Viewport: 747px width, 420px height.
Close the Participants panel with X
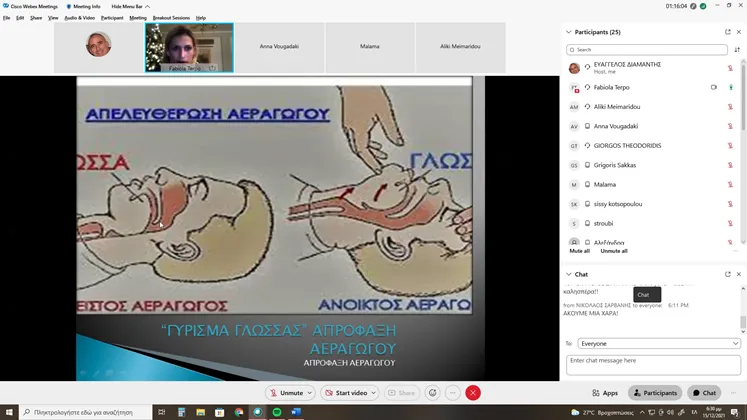[x=740, y=32]
